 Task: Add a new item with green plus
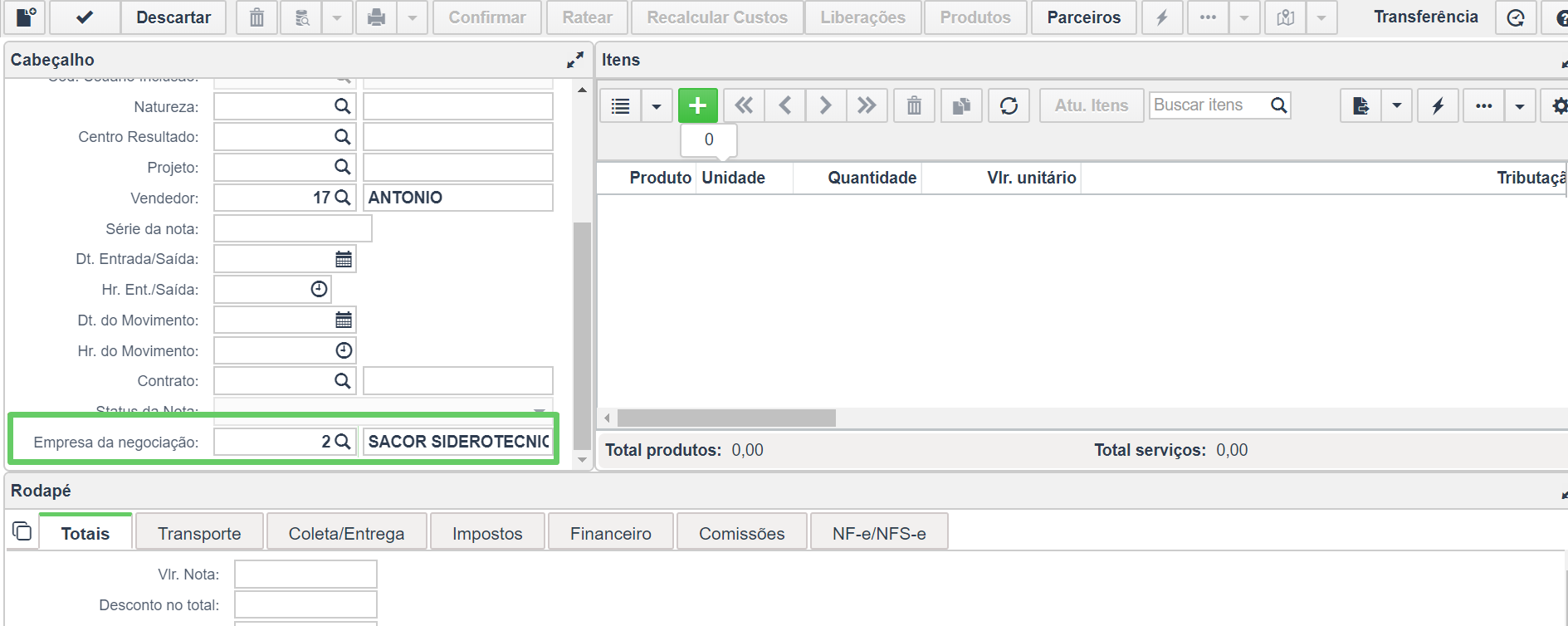698,105
